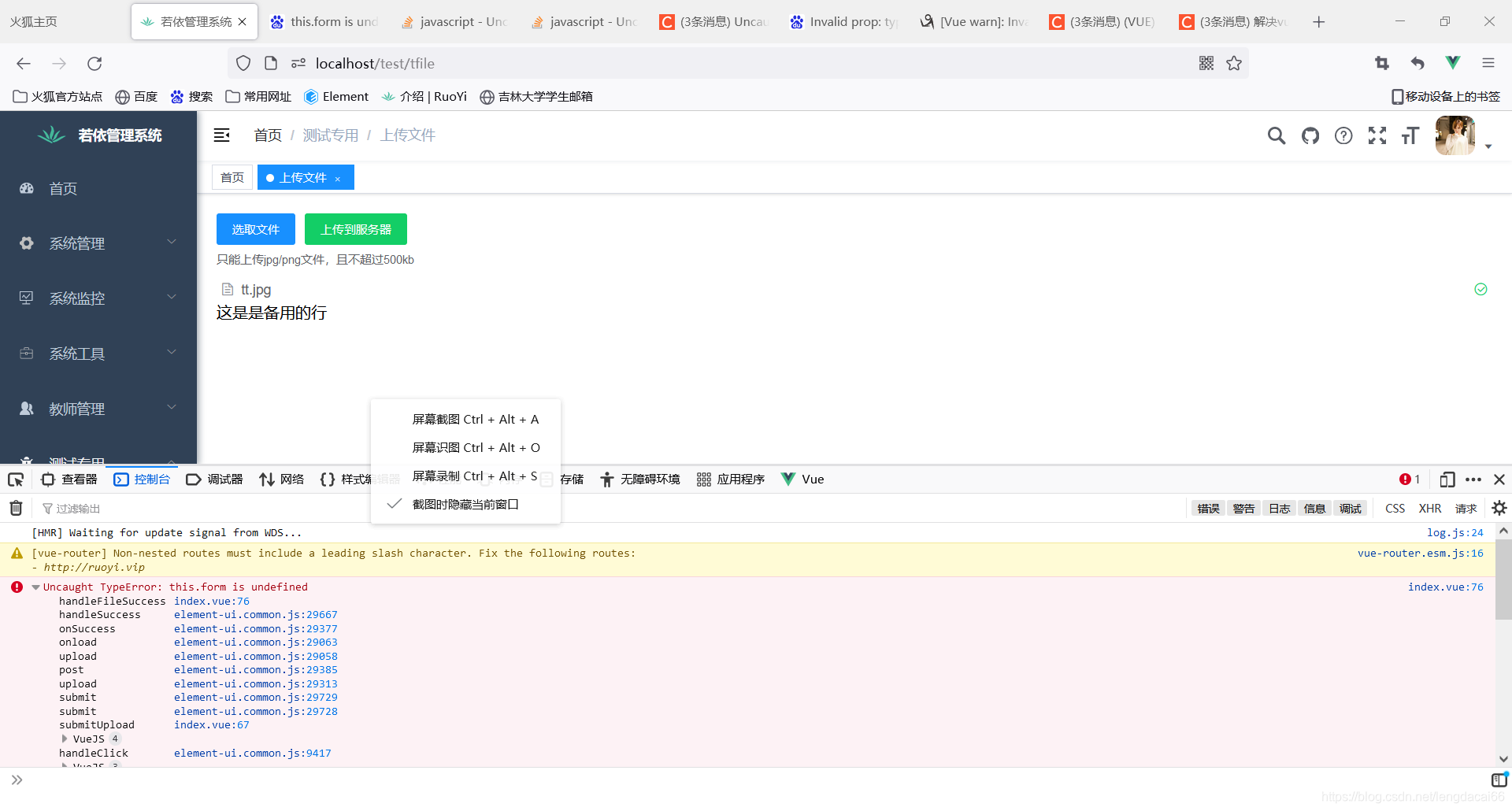Toggle responsive design mode in devtools

[1447, 480]
